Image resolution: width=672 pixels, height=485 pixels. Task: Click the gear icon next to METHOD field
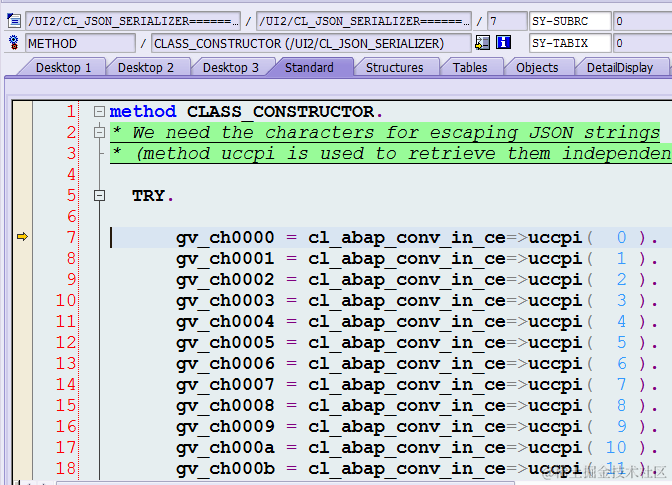click(14, 43)
